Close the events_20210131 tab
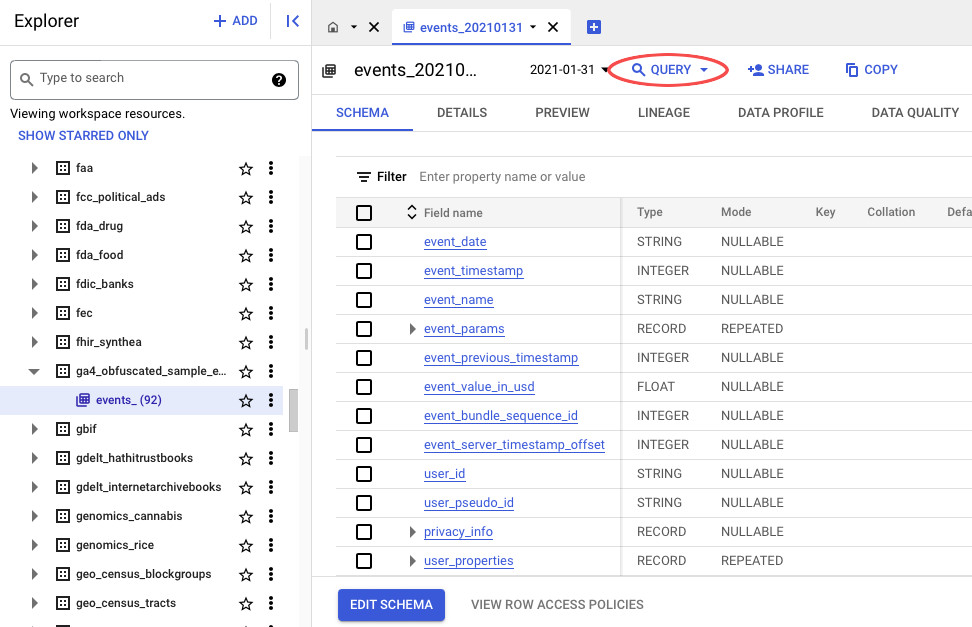The height and width of the screenshot is (627, 972). (553, 27)
